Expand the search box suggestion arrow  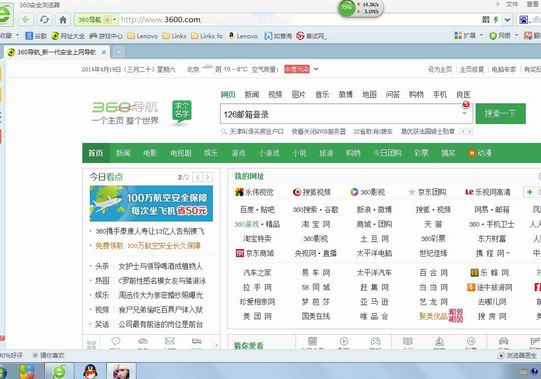click(464, 113)
